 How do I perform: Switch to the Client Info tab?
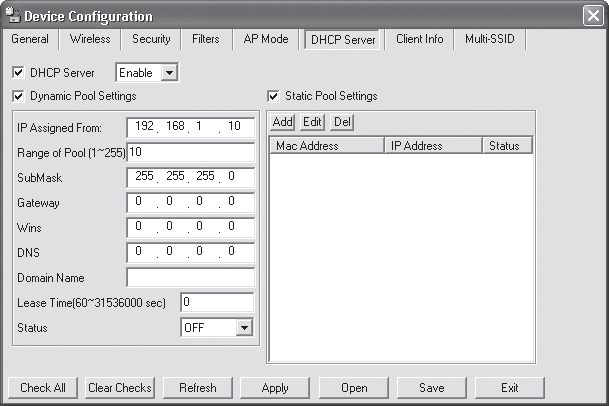[x=419, y=39]
